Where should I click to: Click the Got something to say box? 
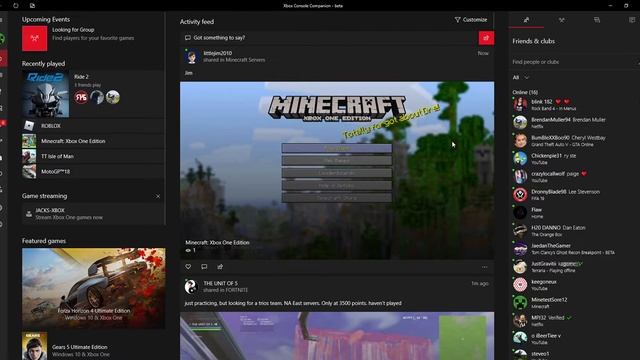tap(329, 38)
